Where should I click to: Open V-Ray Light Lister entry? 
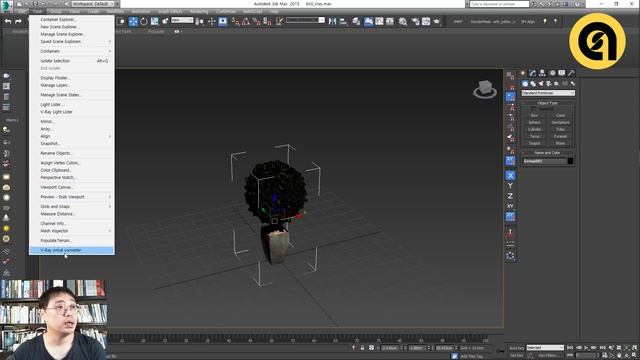pyautogui.click(x=71, y=112)
